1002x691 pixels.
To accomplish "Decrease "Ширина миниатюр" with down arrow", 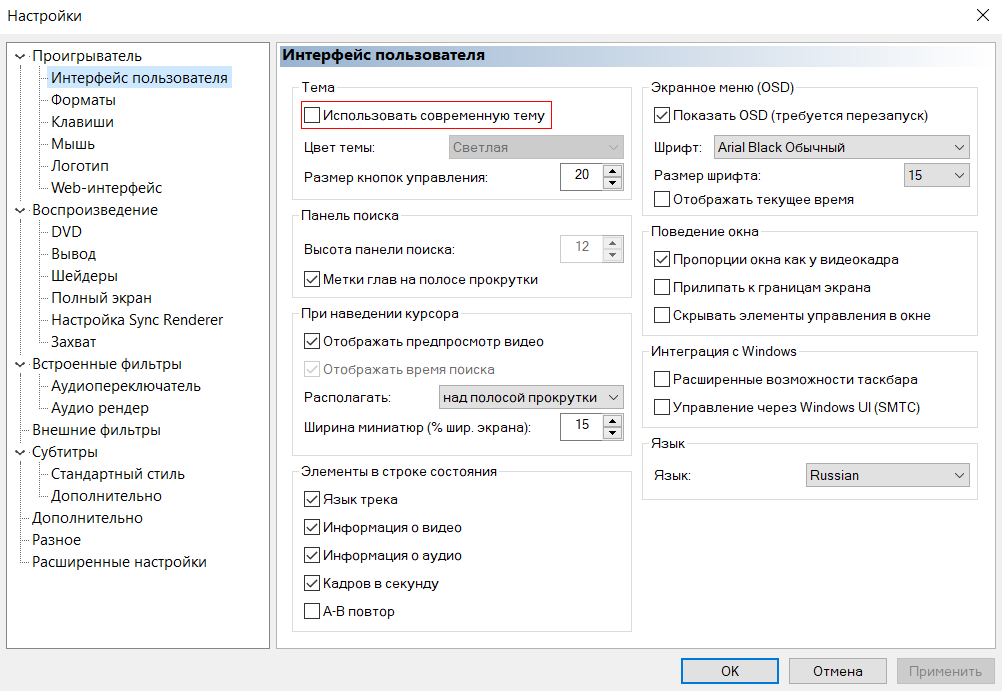I will (x=612, y=433).
